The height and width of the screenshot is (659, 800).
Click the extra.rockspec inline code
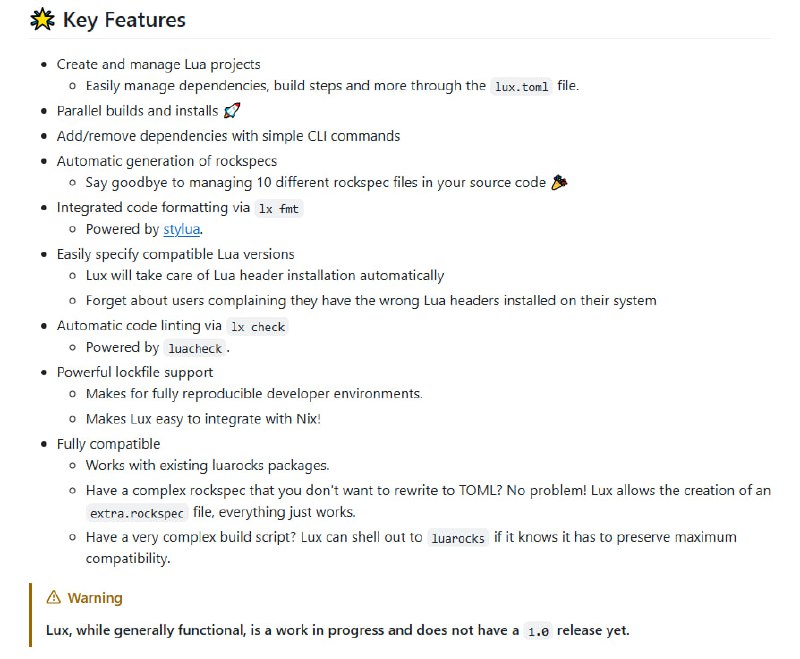coord(136,513)
